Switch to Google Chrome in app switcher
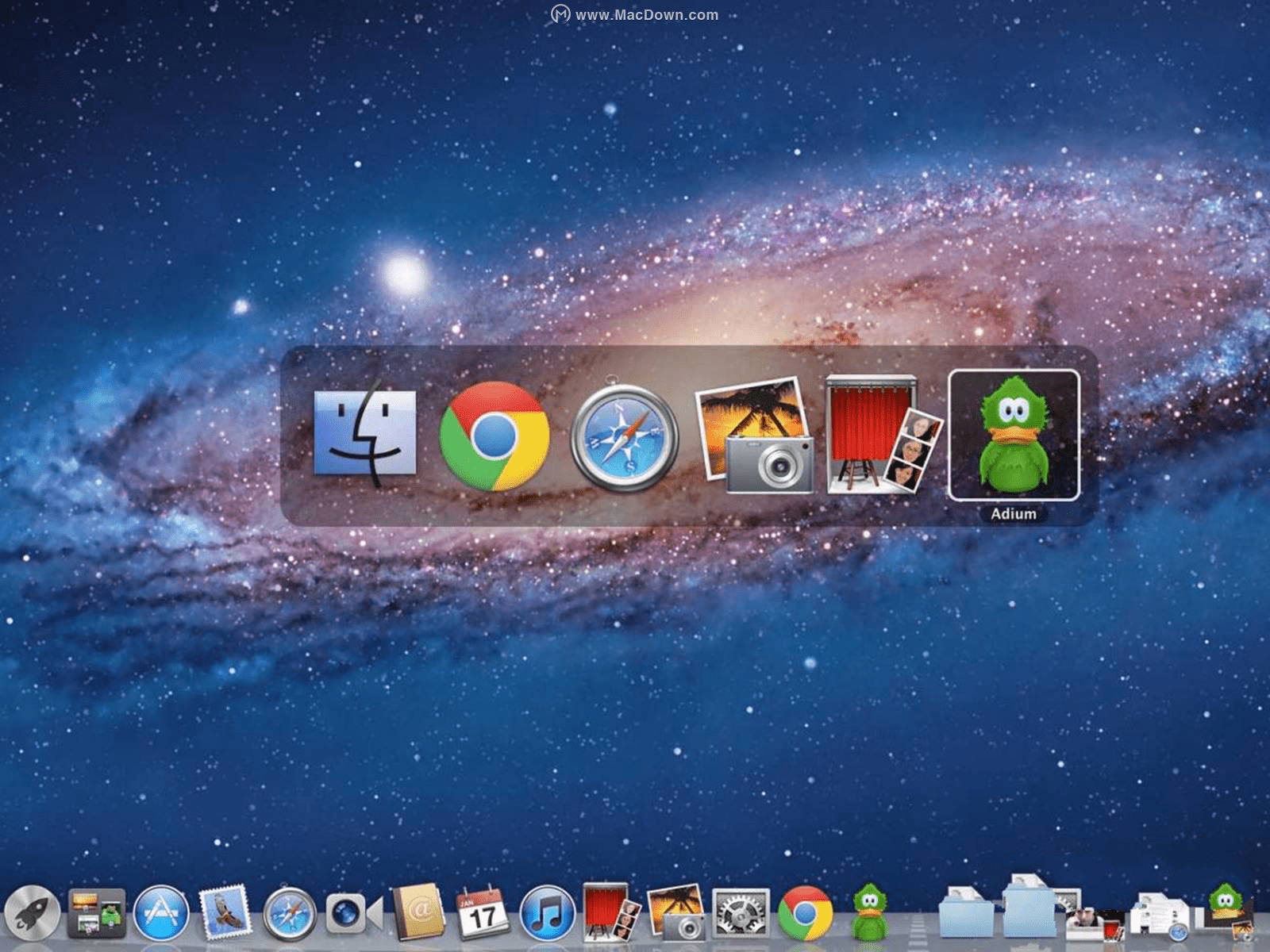This screenshot has height=952, width=1270. point(495,436)
